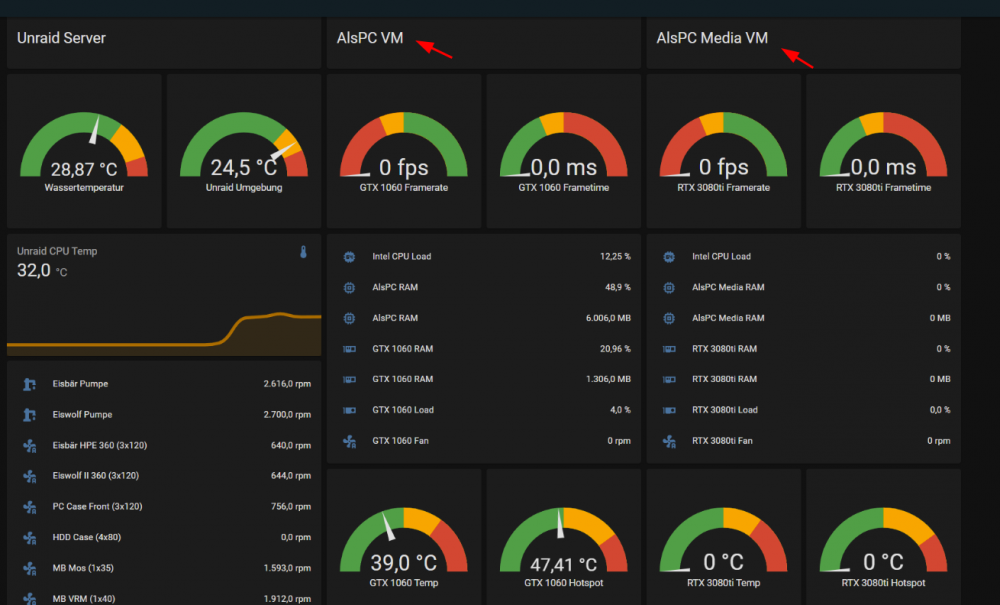Viewport: 1000px width, 605px height.
Task: Click the fan icon beside Eiswolf II 360
Action: [x=29, y=476]
